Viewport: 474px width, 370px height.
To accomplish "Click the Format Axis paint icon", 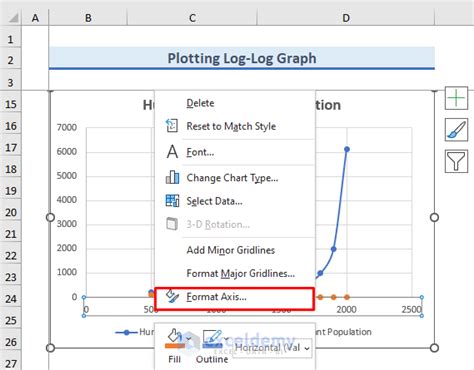I will click(x=172, y=296).
